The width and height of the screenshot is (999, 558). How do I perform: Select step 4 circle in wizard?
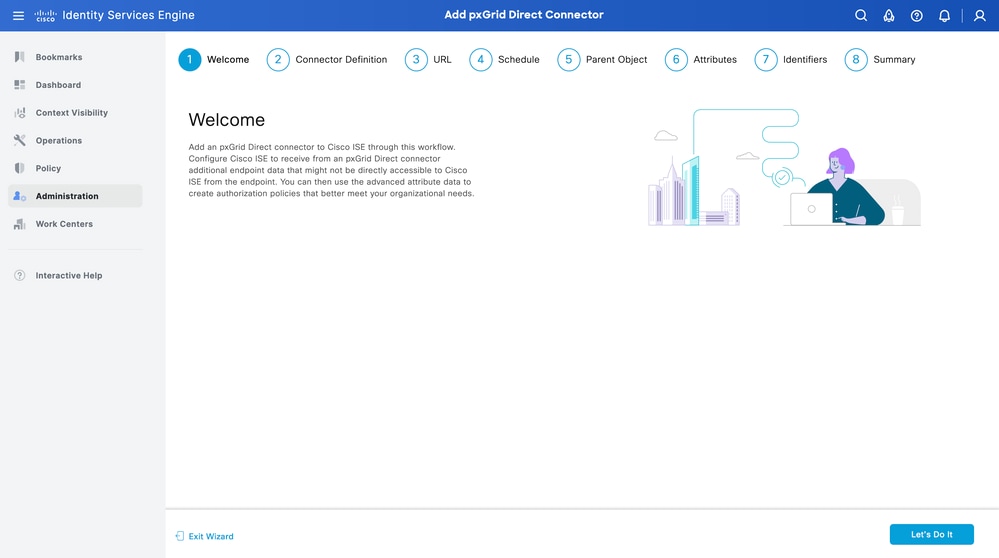point(480,59)
